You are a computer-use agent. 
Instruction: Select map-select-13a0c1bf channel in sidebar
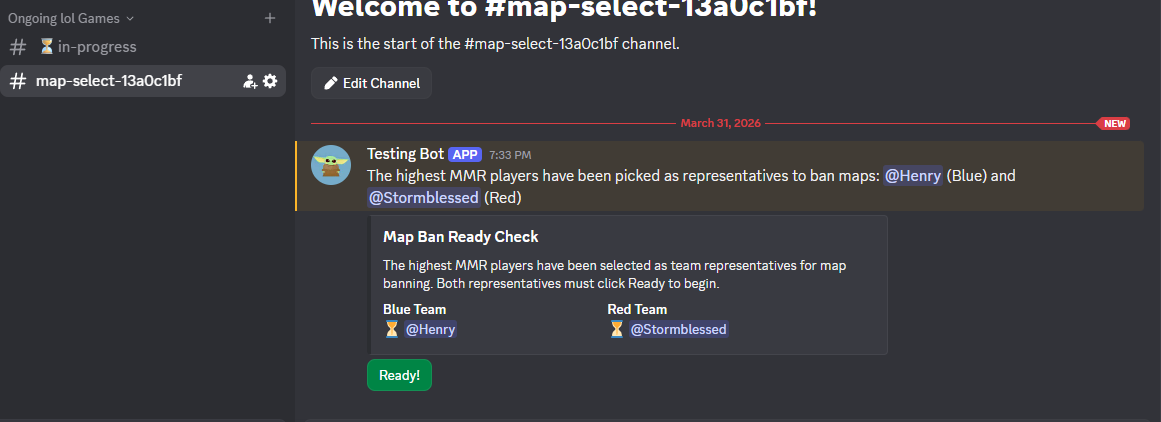click(108, 81)
